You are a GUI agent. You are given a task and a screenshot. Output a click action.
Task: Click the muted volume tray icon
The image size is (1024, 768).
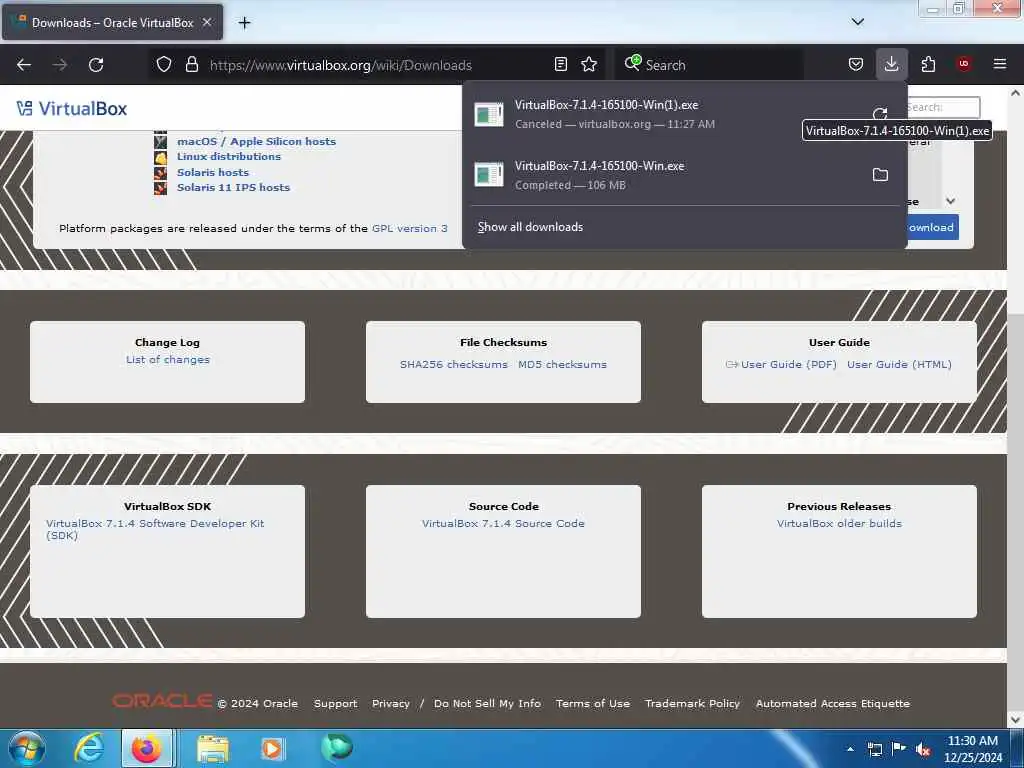(923, 749)
